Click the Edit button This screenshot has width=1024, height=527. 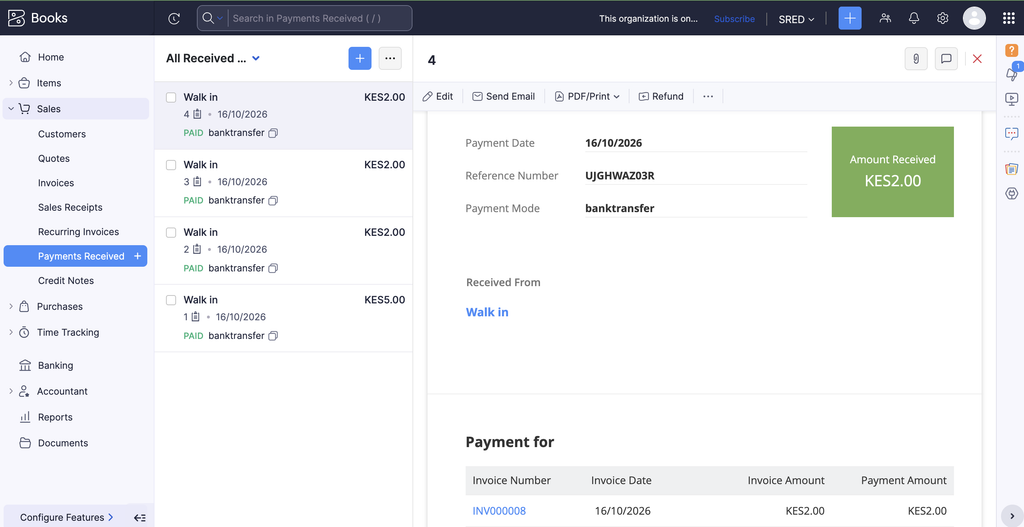(438, 97)
